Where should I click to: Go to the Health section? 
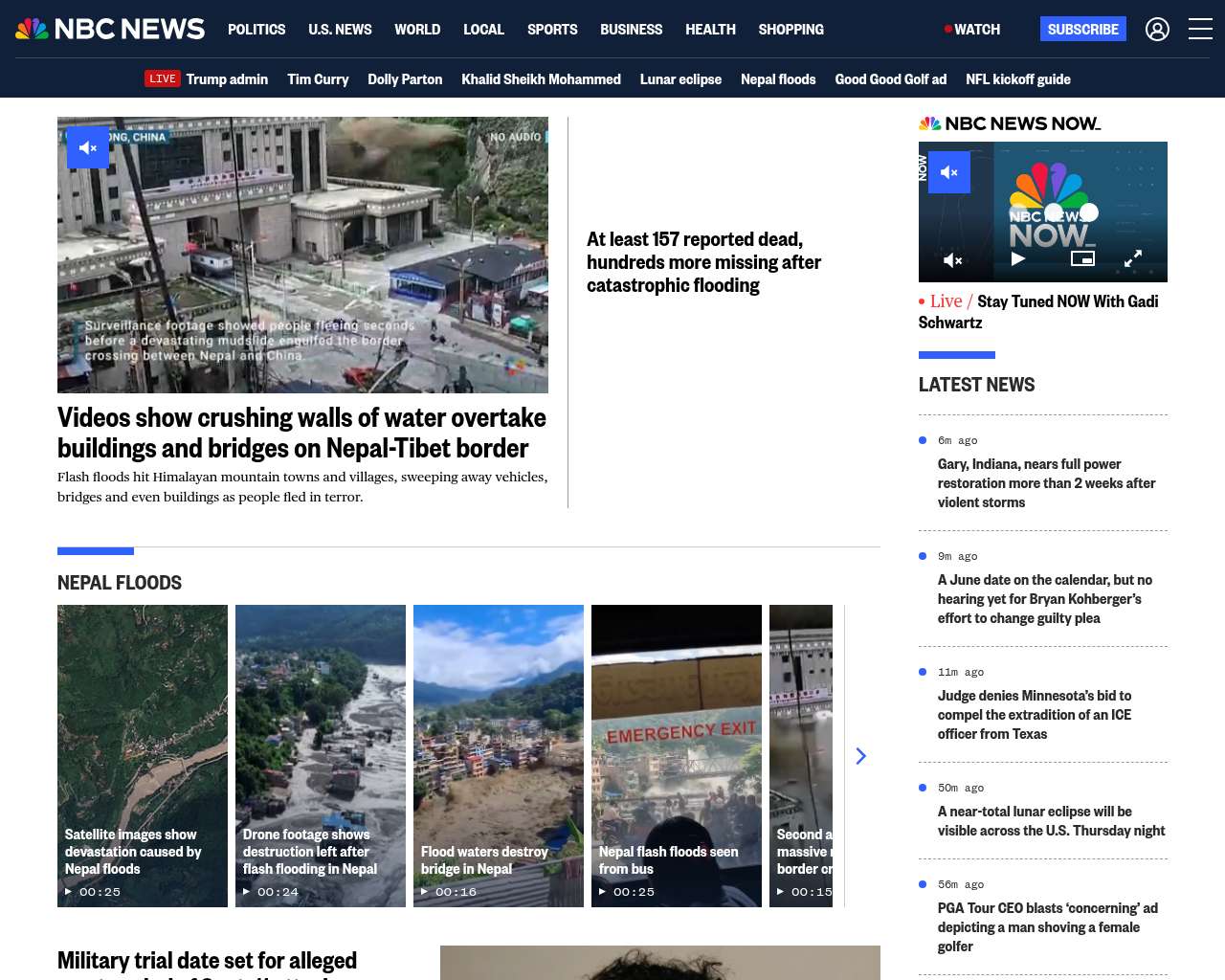tap(710, 30)
